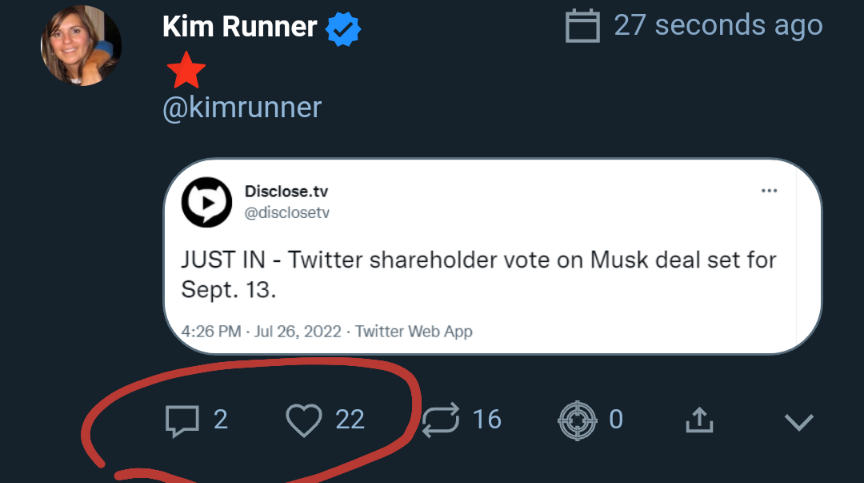The image size is (864, 483).
Task: Like the post with the heart icon
Action: [x=303, y=420]
